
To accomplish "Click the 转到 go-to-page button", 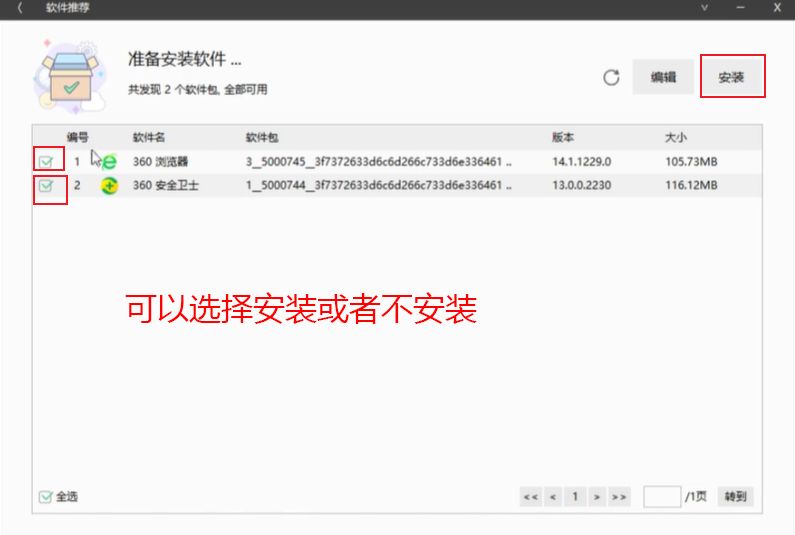I will click(735, 496).
